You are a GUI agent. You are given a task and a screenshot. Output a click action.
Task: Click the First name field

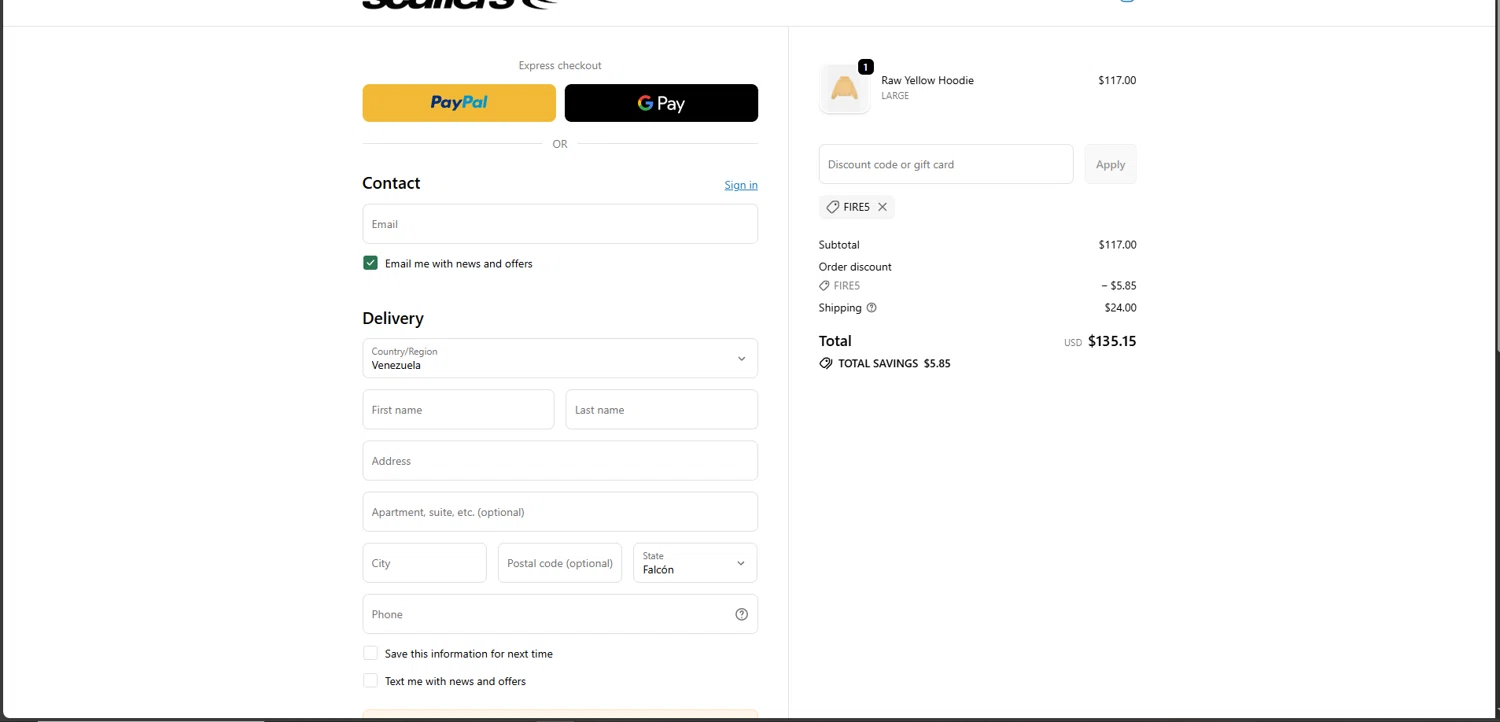(x=458, y=410)
